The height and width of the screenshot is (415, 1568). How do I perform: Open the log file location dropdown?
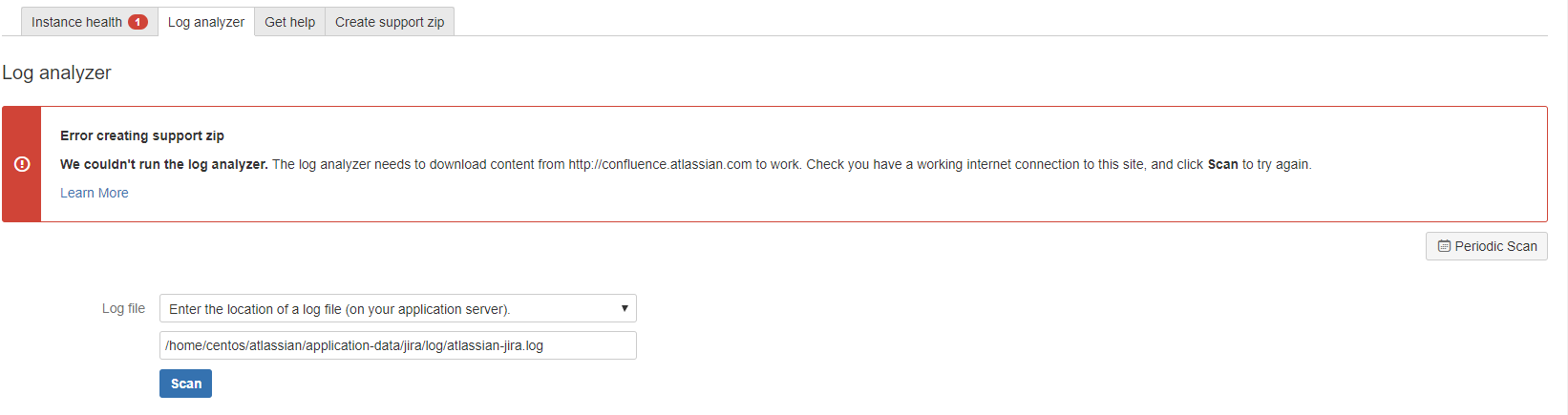(397, 308)
